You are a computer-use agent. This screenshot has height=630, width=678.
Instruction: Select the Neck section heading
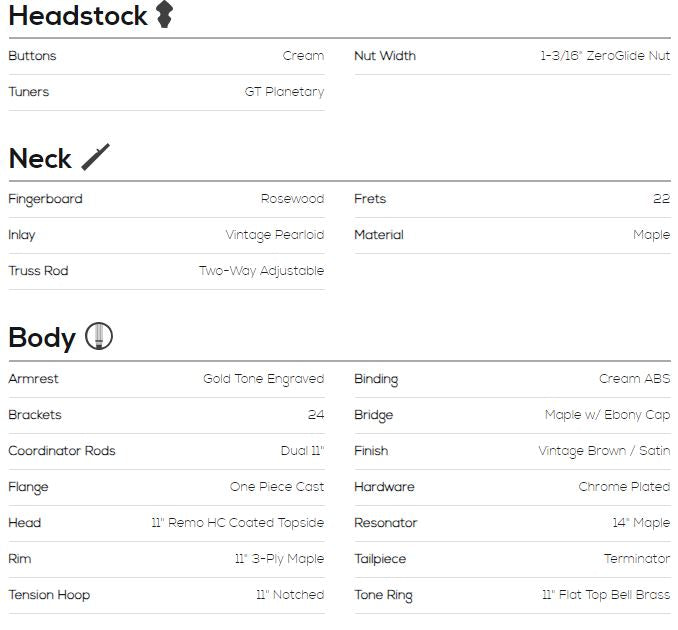click(x=40, y=159)
